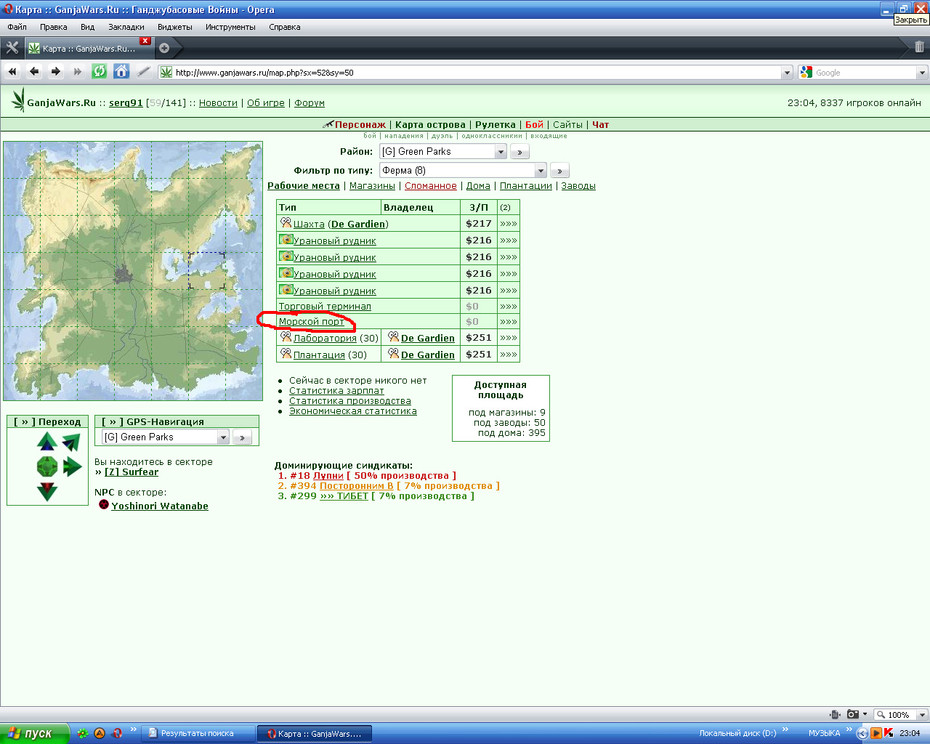Open the GPS-Навигация sector dropdown

click(165, 437)
